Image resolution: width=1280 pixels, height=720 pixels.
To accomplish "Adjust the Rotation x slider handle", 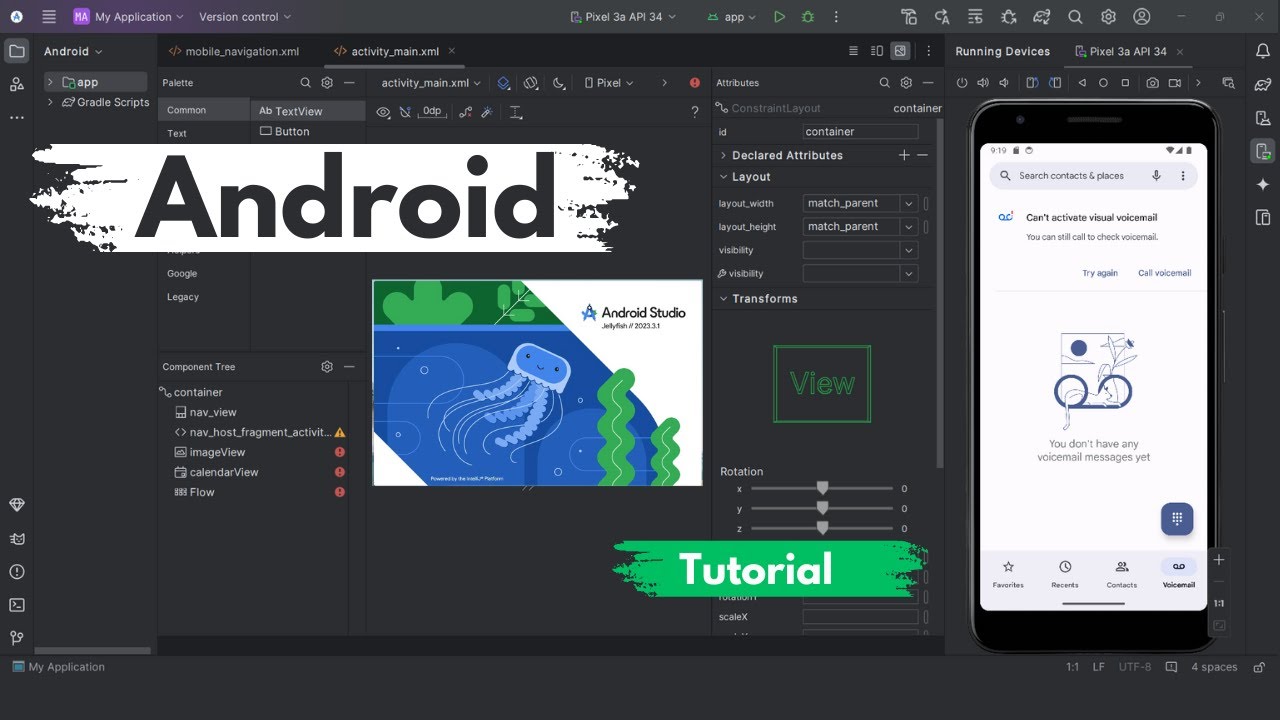I will (822, 488).
